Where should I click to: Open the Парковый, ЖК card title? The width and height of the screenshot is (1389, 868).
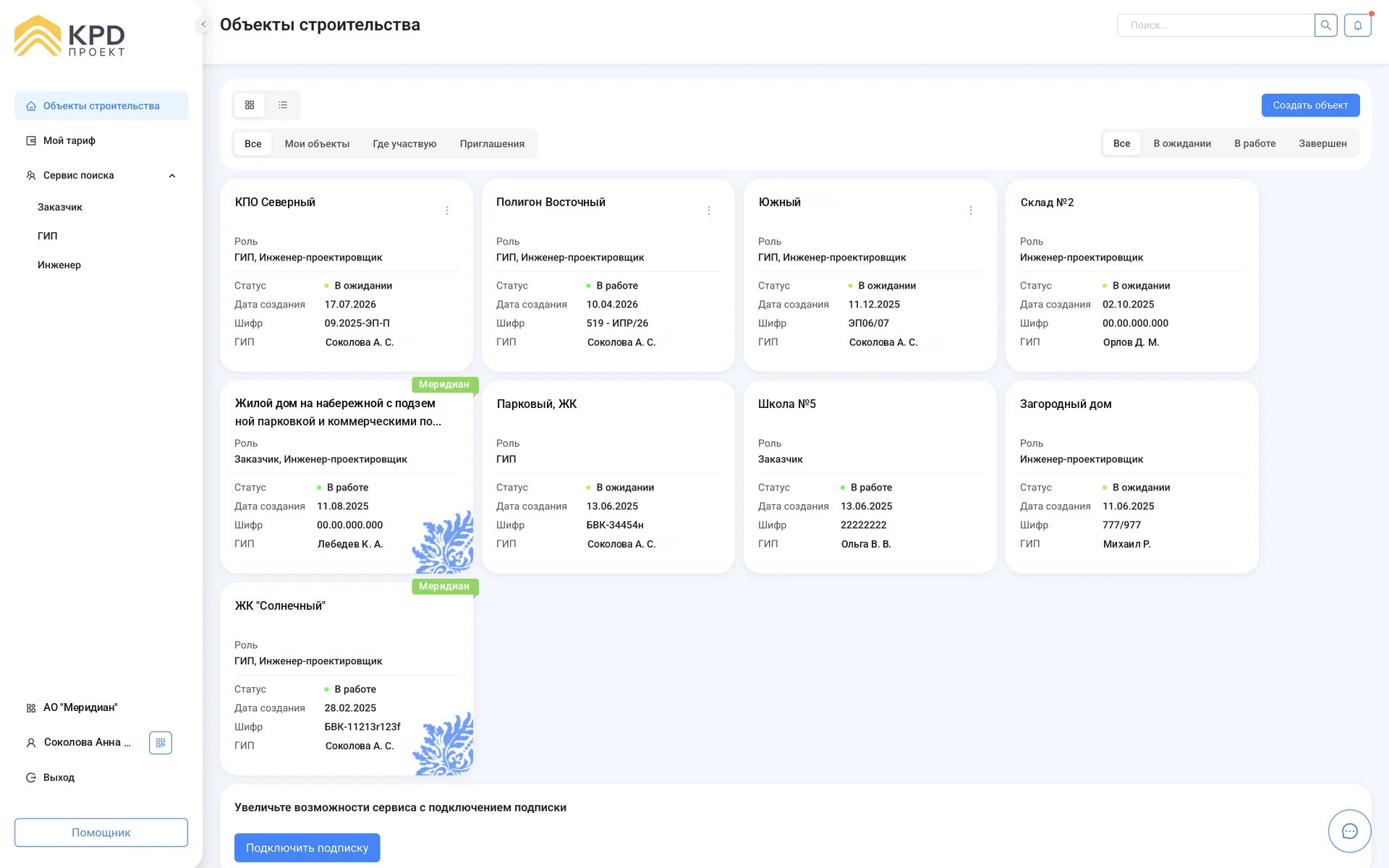[536, 404]
